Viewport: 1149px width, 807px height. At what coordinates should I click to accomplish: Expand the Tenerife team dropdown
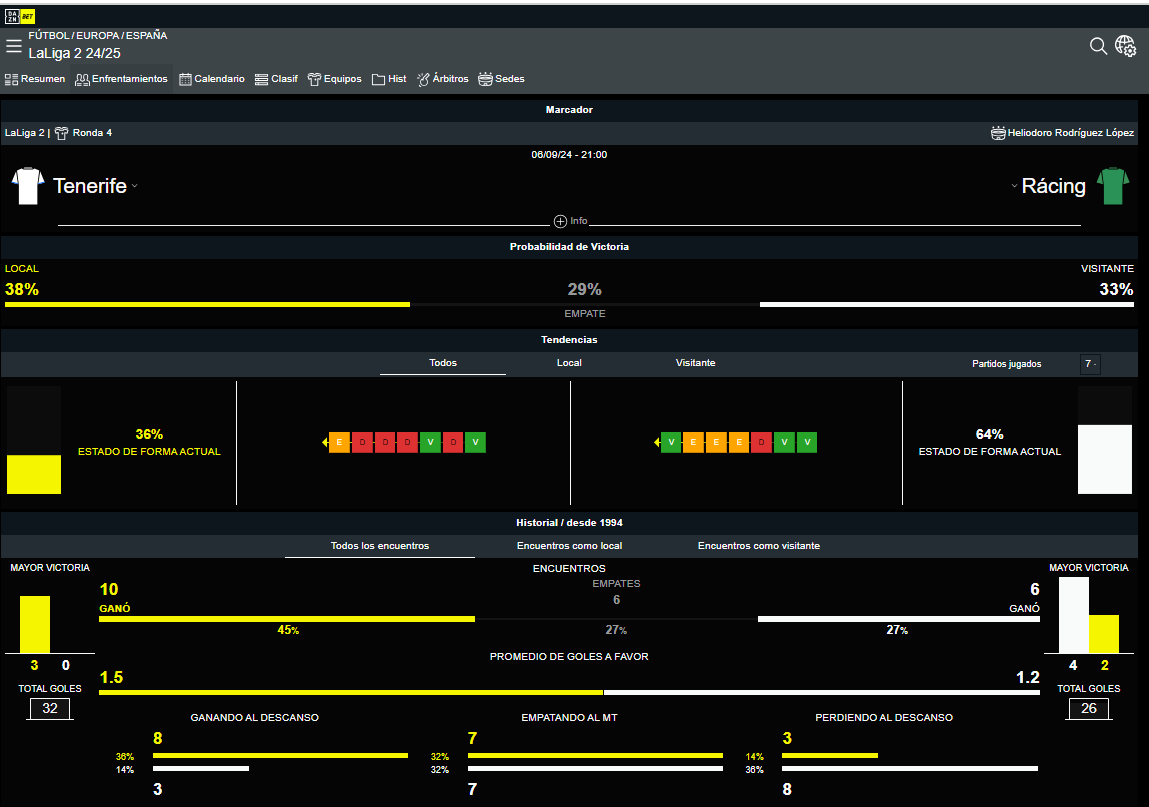click(134, 186)
